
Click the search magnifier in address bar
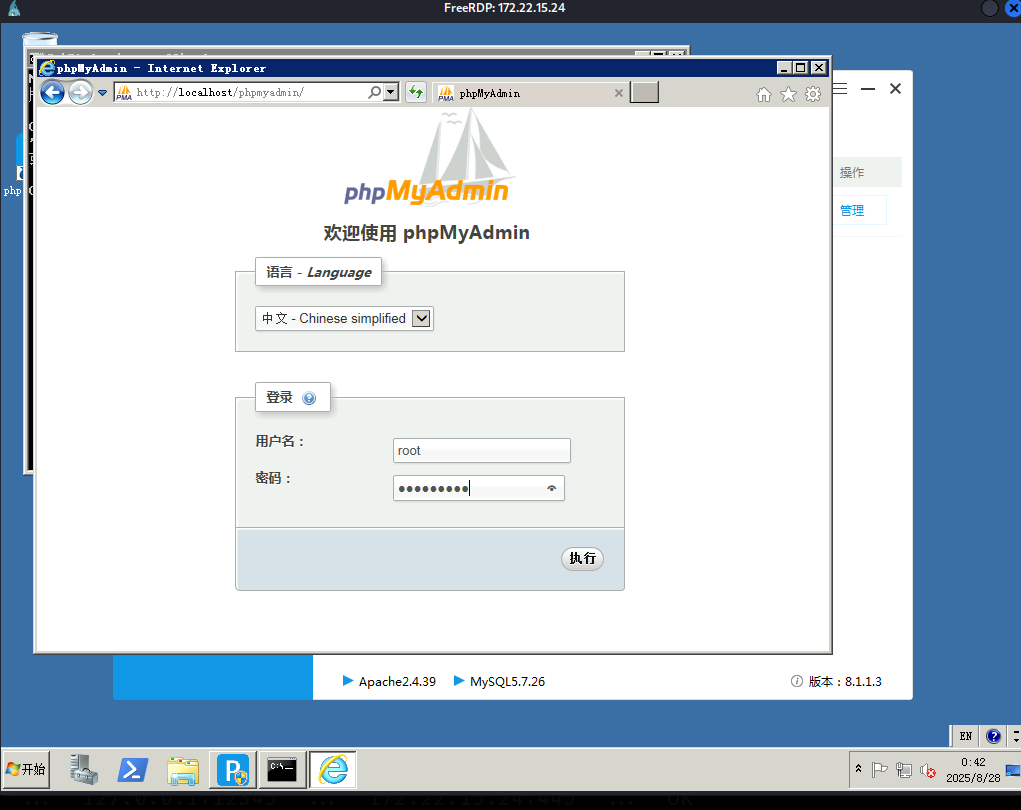pyautogui.click(x=374, y=92)
